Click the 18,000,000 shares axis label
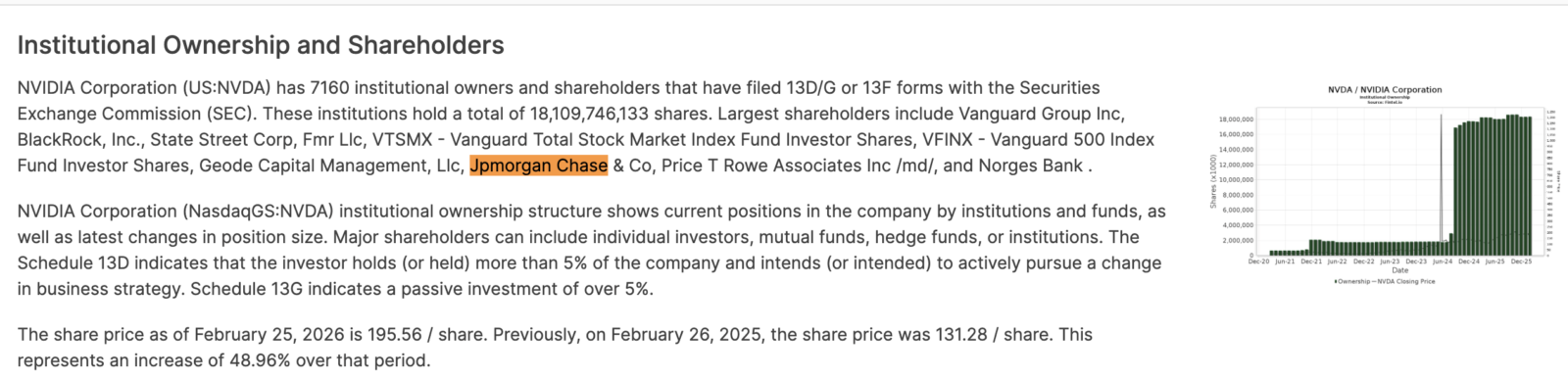 tap(1236, 119)
